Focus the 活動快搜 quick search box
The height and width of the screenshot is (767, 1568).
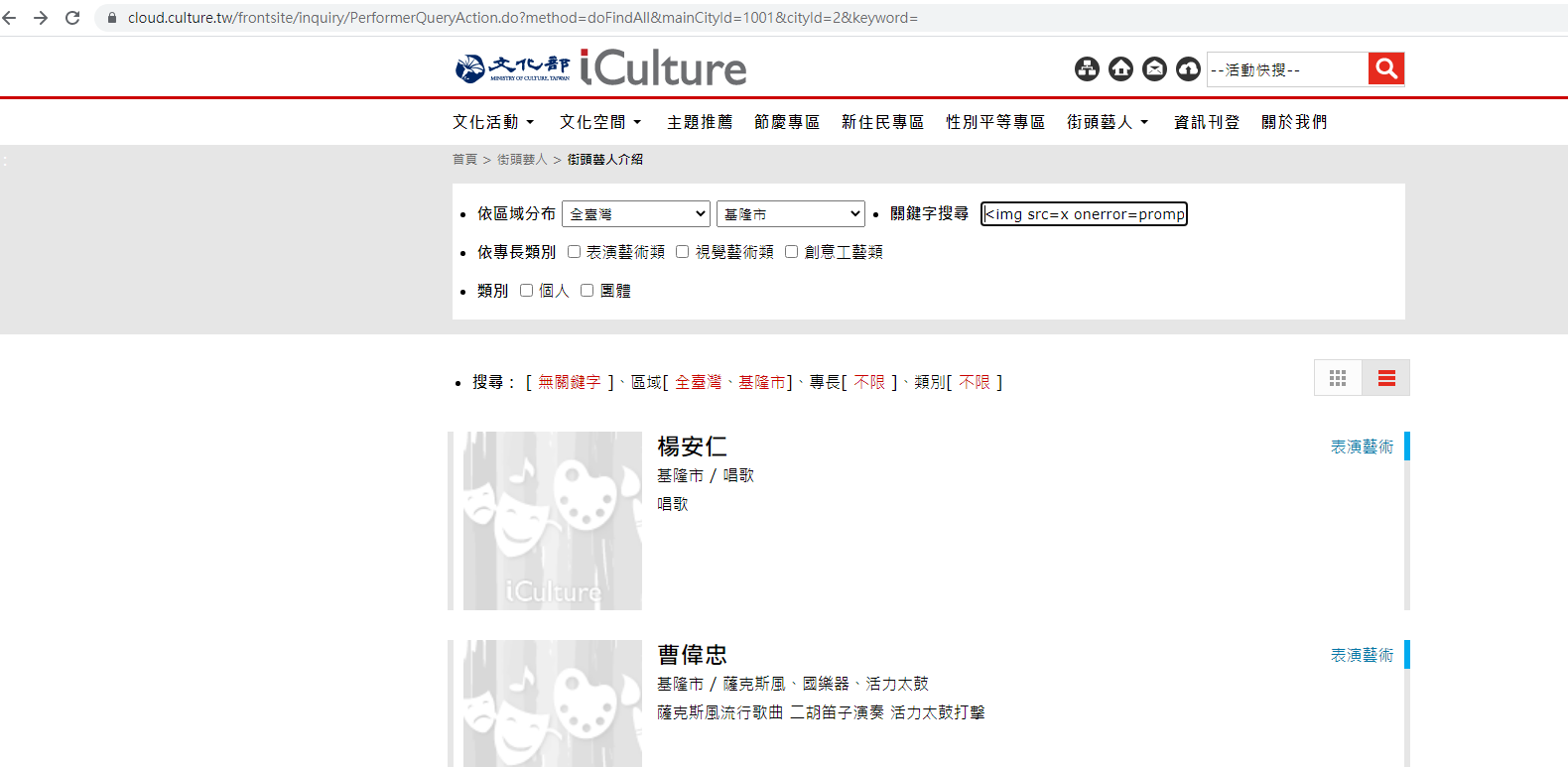click(1287, 69)
